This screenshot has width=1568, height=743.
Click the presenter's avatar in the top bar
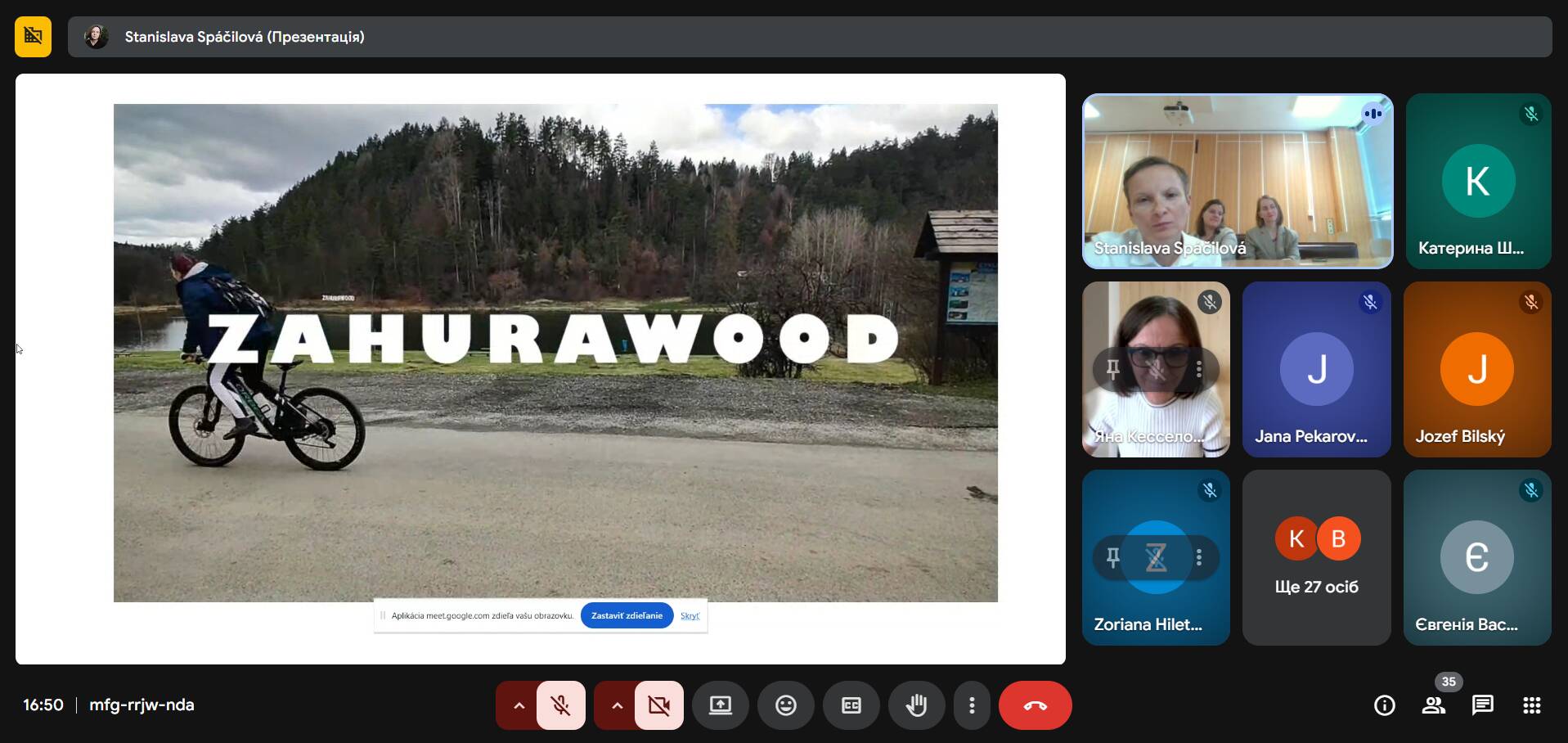(x=97, y=37)
